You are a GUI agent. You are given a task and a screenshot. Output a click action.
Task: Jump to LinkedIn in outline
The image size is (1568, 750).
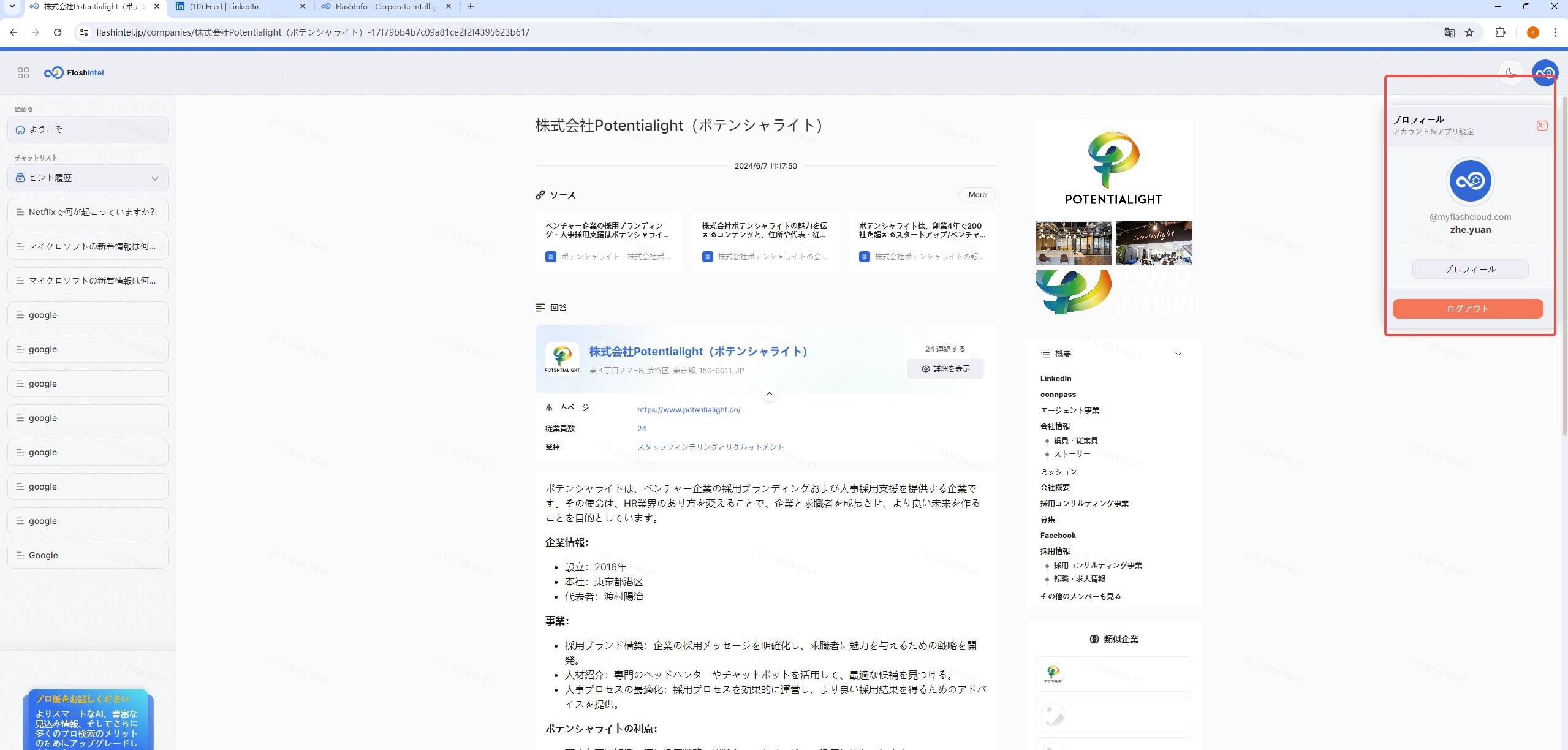coord(1055,379)
